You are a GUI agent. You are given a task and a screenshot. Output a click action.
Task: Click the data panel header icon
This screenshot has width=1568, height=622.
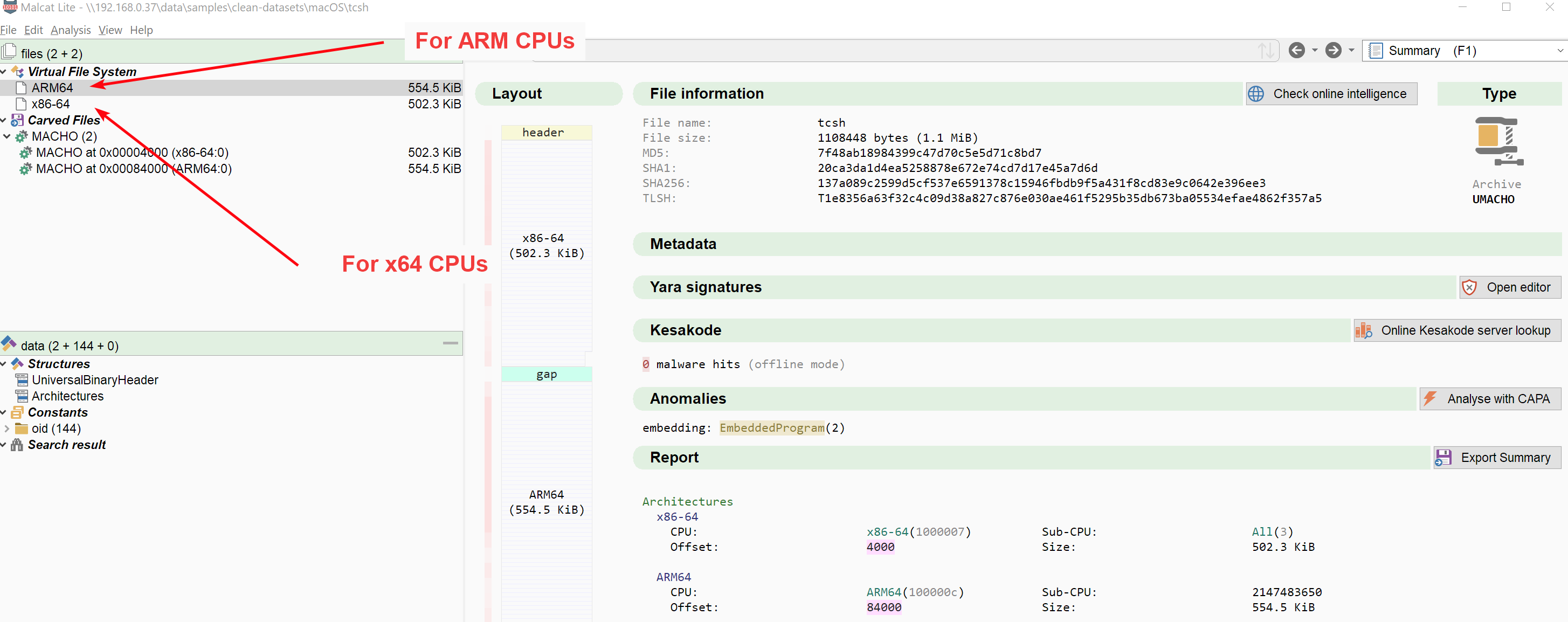click(x=9, y=344)
